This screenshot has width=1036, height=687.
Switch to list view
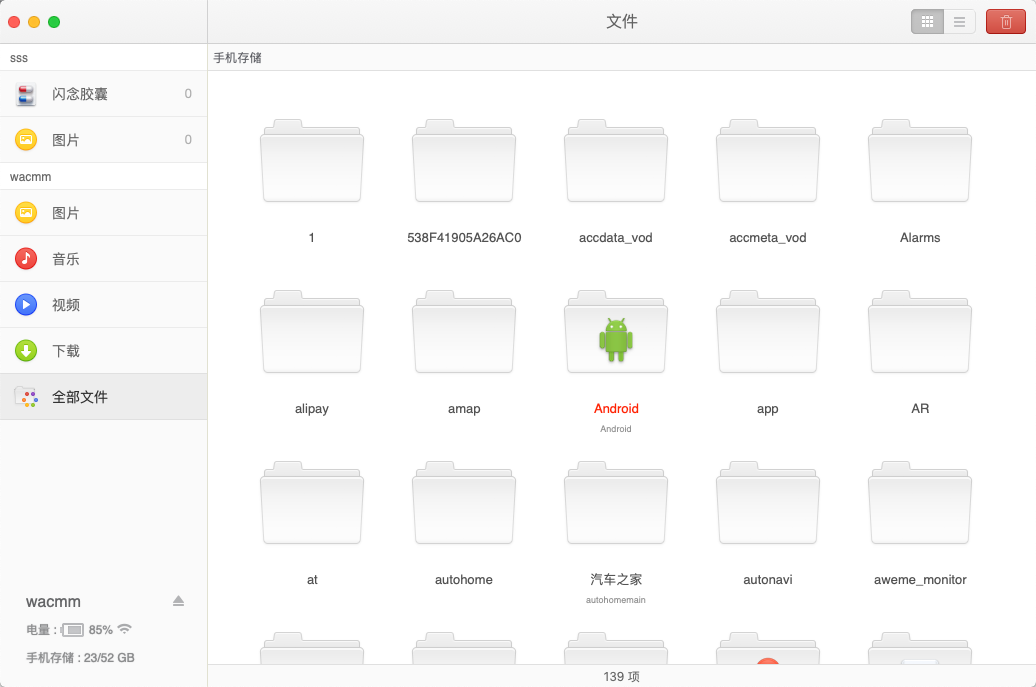[959, 21]
